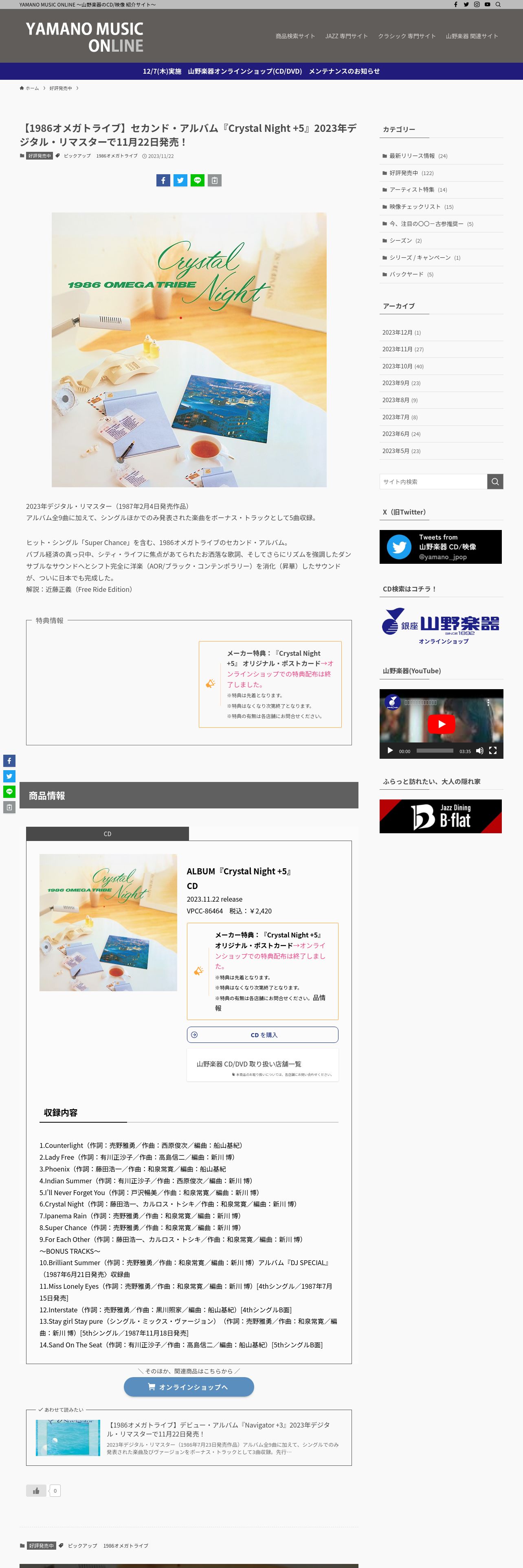The height and width of the screenshot is (1568, 523).
Task: Click the ピックアップ tag below the title
Action: point(77,156)
